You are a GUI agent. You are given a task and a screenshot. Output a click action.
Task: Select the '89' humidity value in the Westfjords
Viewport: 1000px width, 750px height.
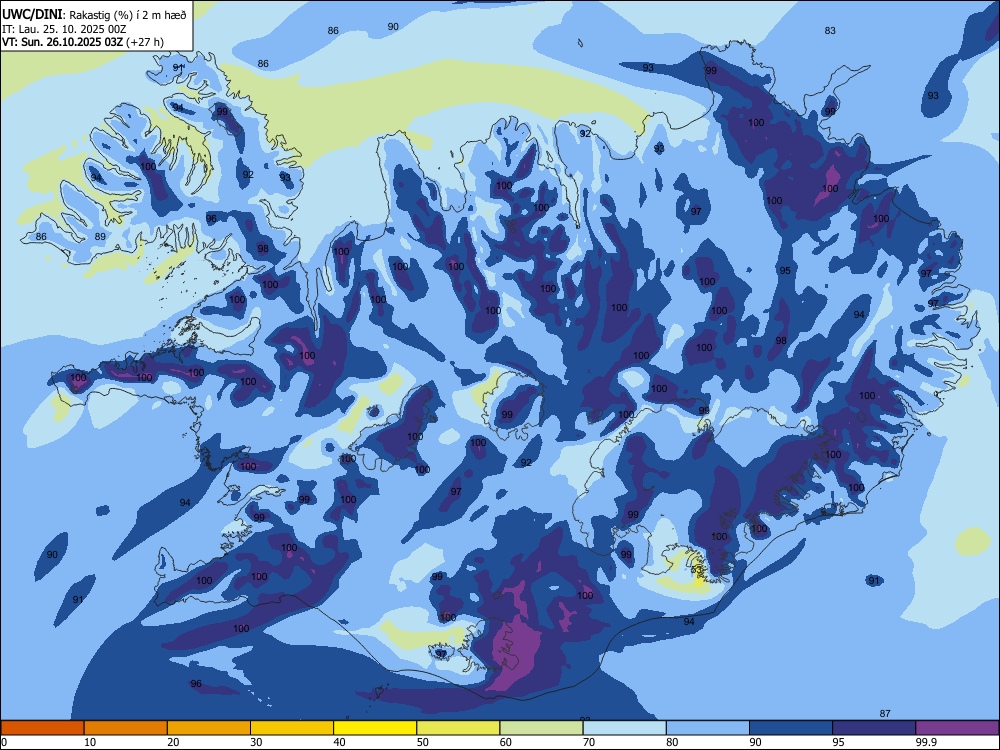(x=100, y=236)
